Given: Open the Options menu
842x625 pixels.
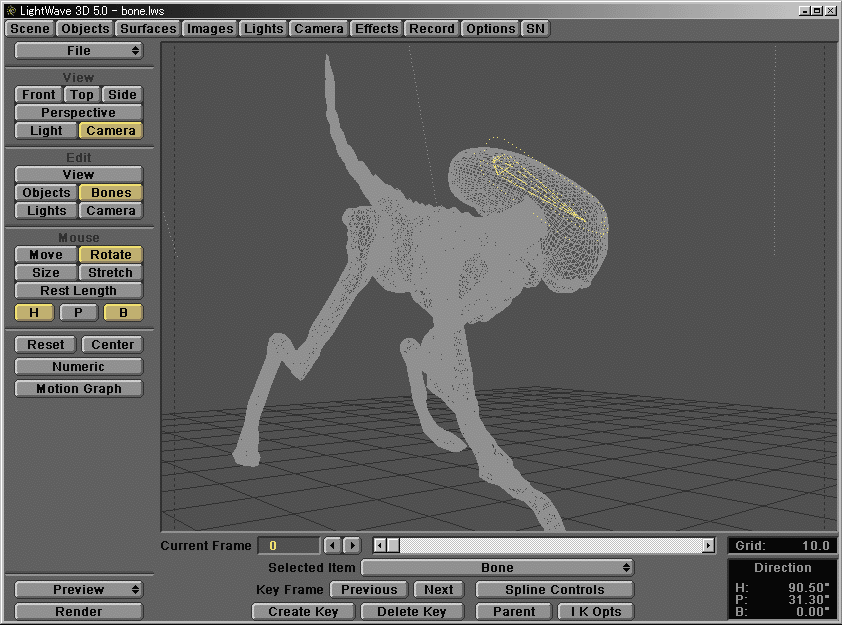Looking at the screenshot, I should [x=490, y=28].
